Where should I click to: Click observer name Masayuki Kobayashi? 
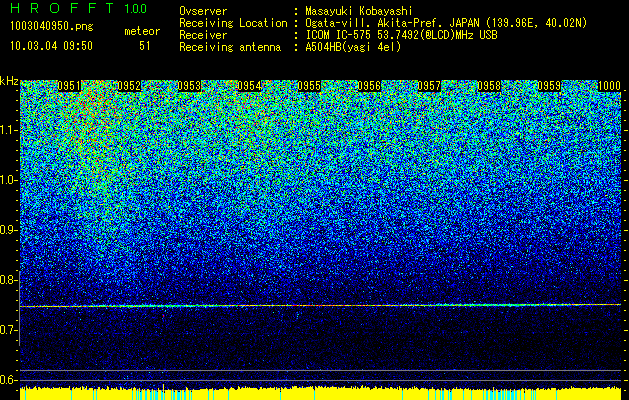(x=359, y=11)
